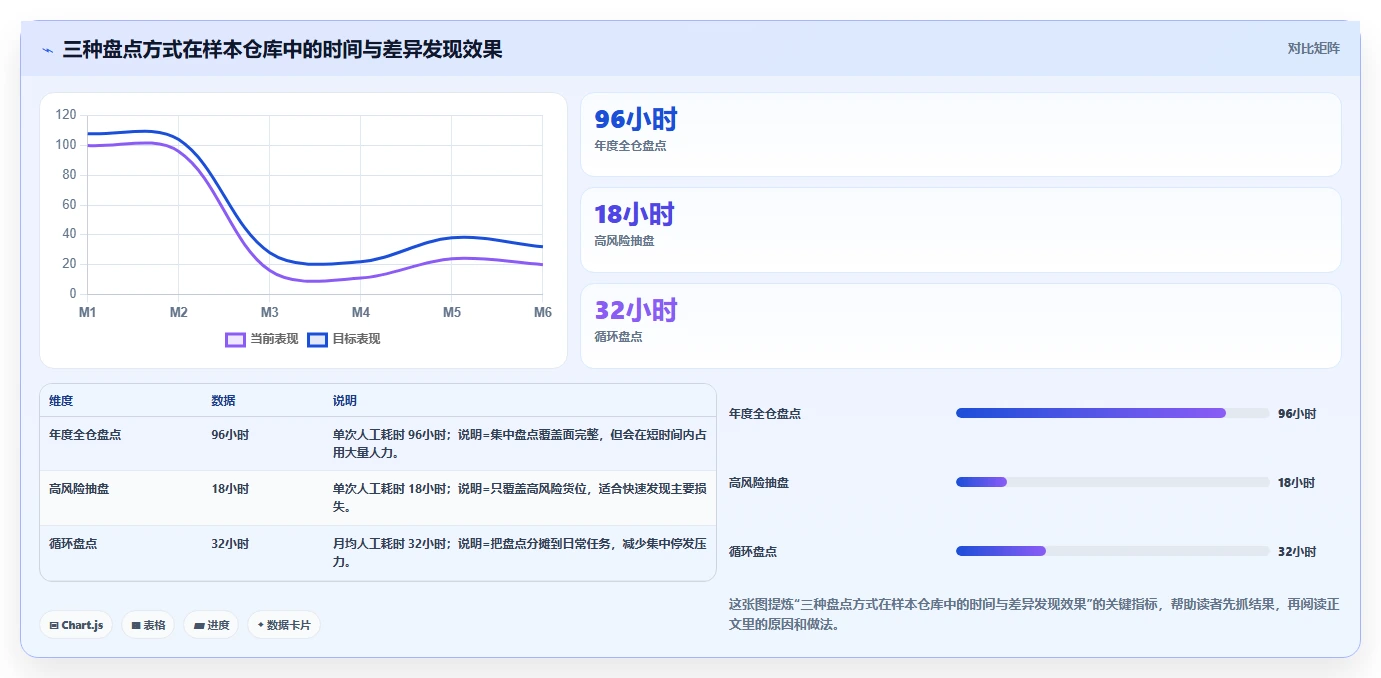Click the 维度 column header
This screenshot has width=1381, height=678.
tap(61, 401)
